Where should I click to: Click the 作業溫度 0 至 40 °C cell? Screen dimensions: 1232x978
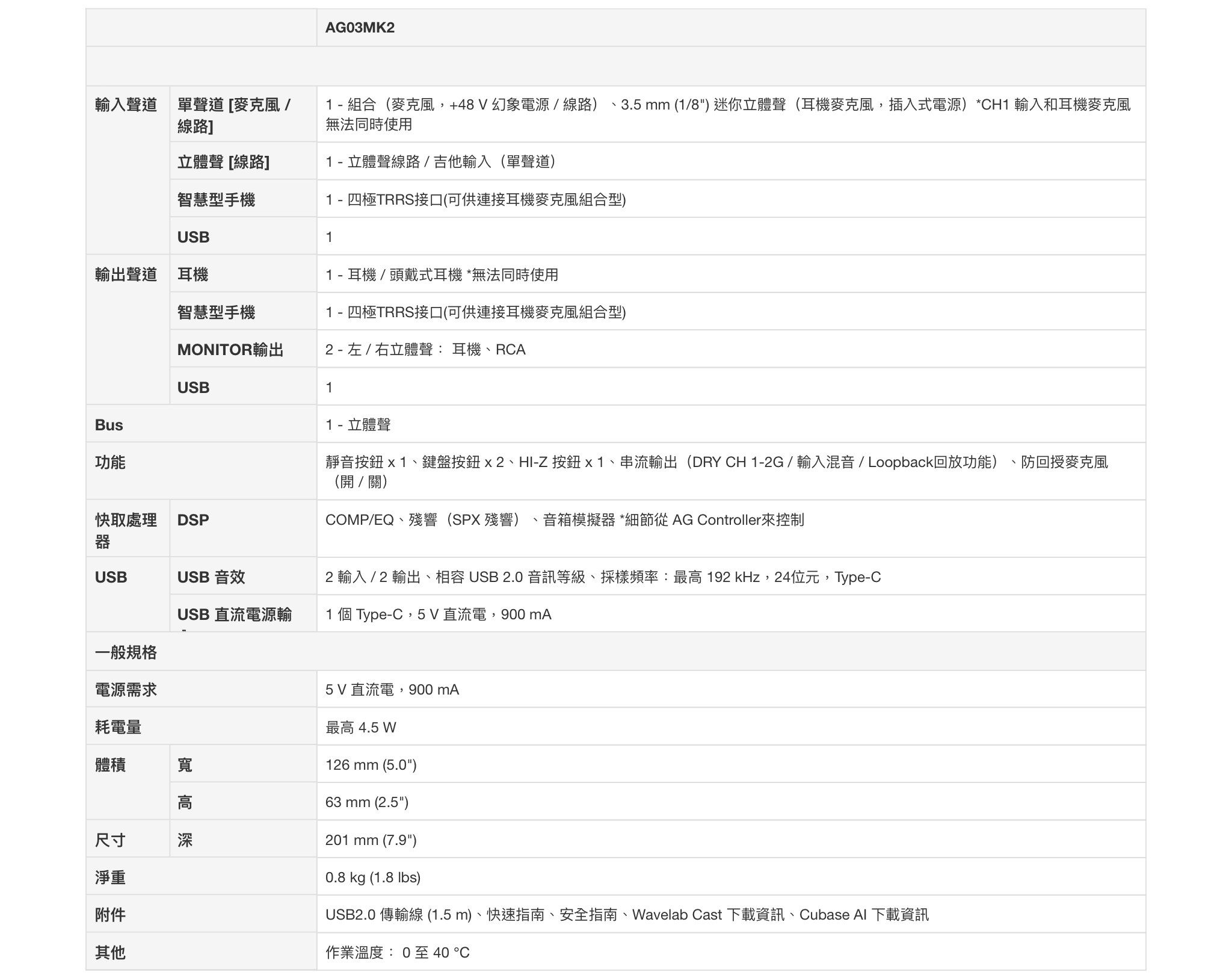(x=397, y=953)
